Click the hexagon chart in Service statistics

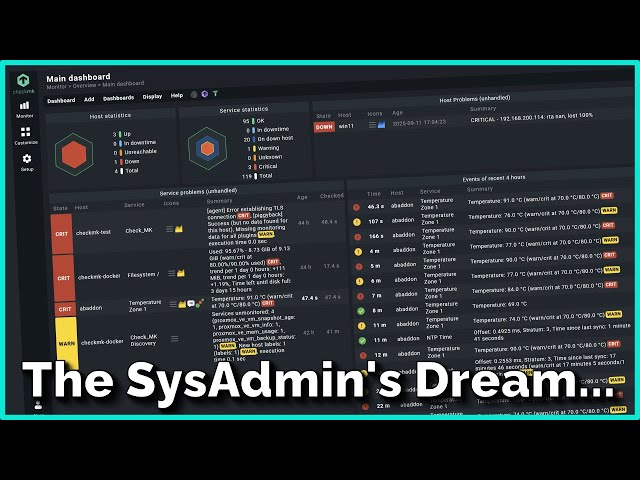point(207,149)
